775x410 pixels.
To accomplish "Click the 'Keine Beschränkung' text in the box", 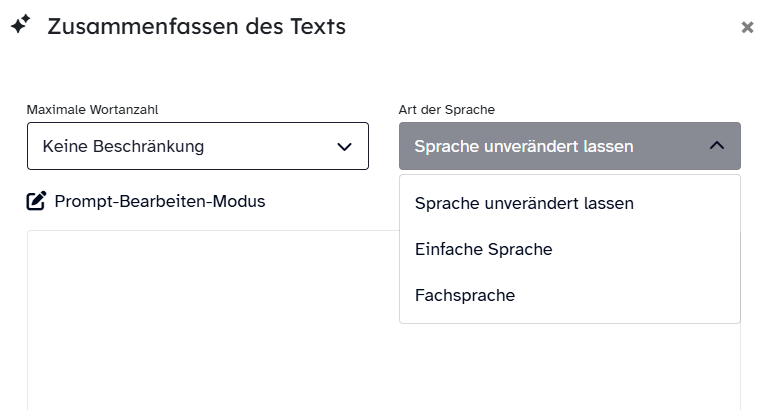I will tap(123, 146).
